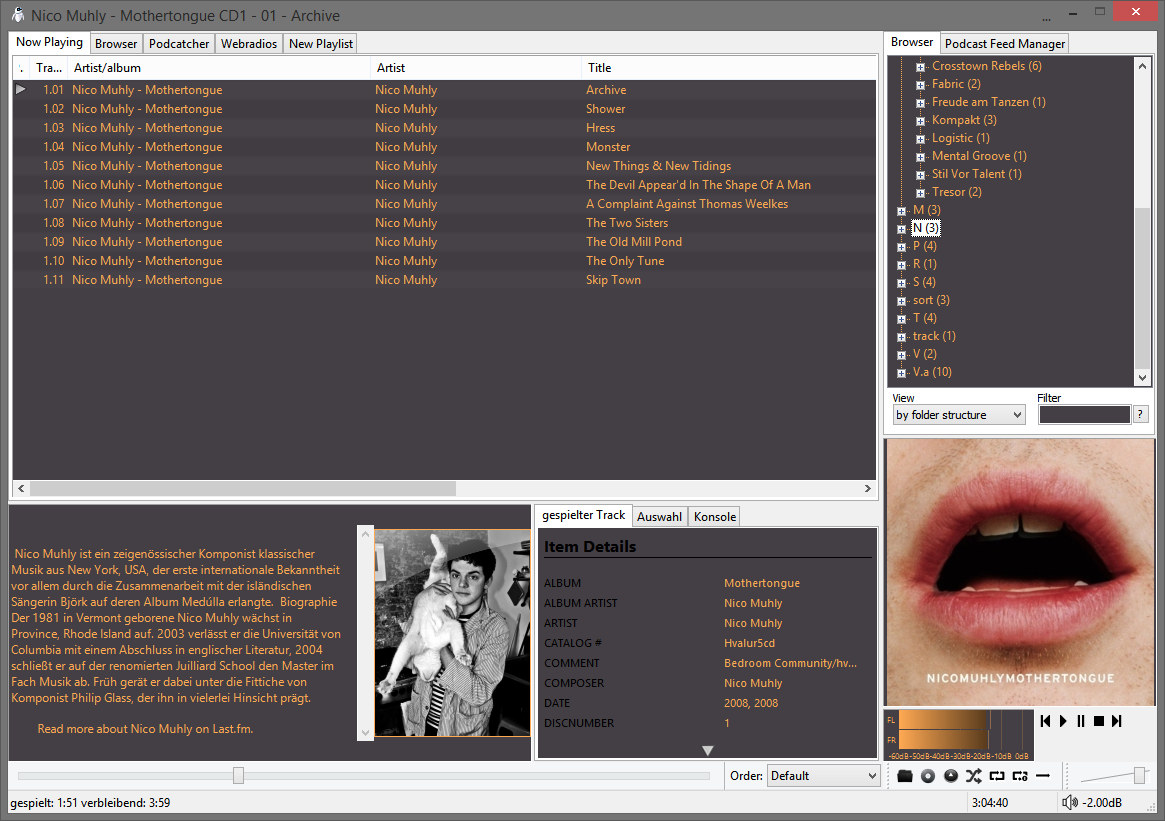Screen dimensions: 1165x821
Task: Click the open folder icon in toolbar
Action: coord(904,776)
